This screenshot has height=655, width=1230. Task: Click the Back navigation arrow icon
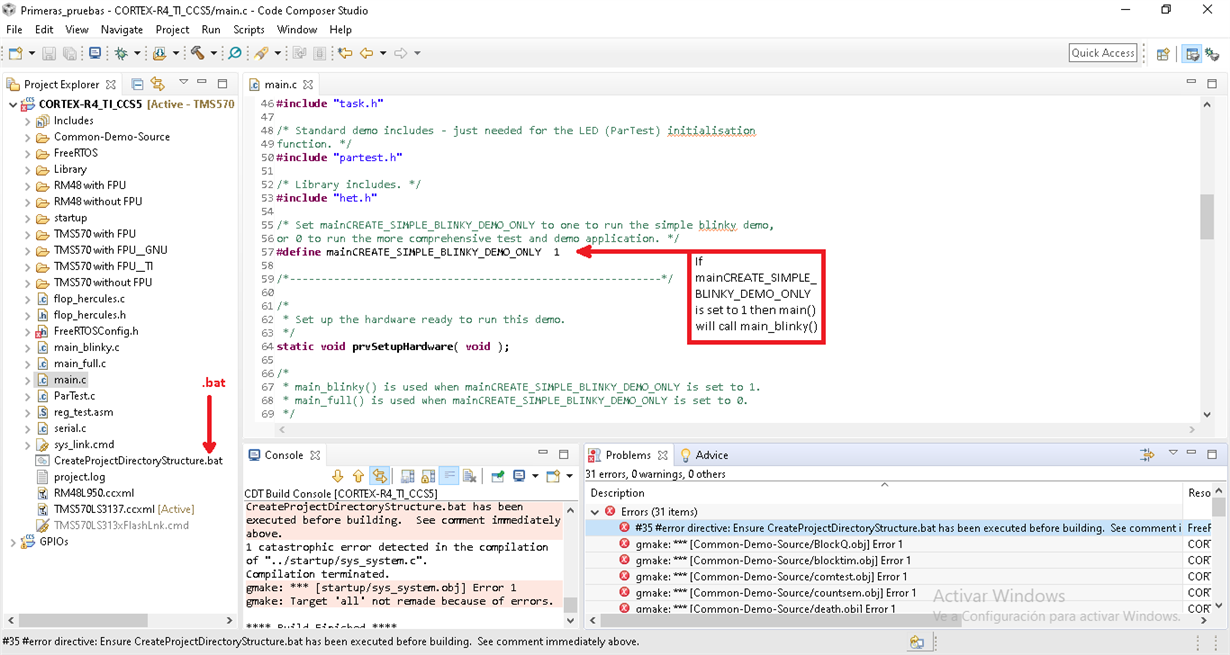tap(367, 53)
